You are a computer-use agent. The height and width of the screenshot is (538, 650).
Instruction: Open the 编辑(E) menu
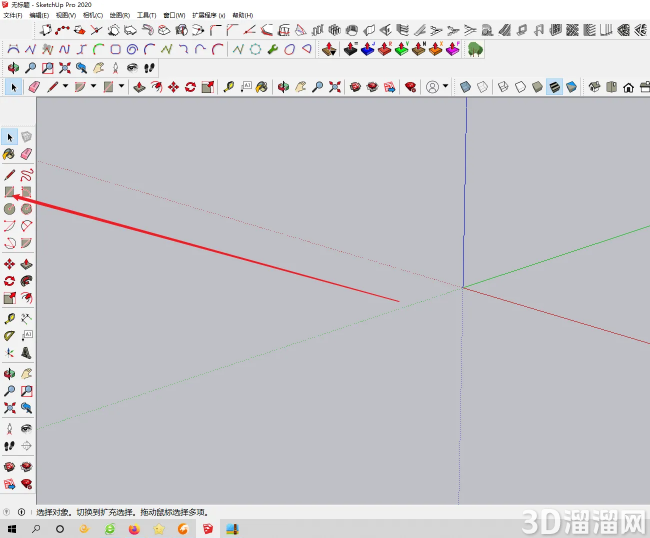pyautogui.click(x=39, y=15)
